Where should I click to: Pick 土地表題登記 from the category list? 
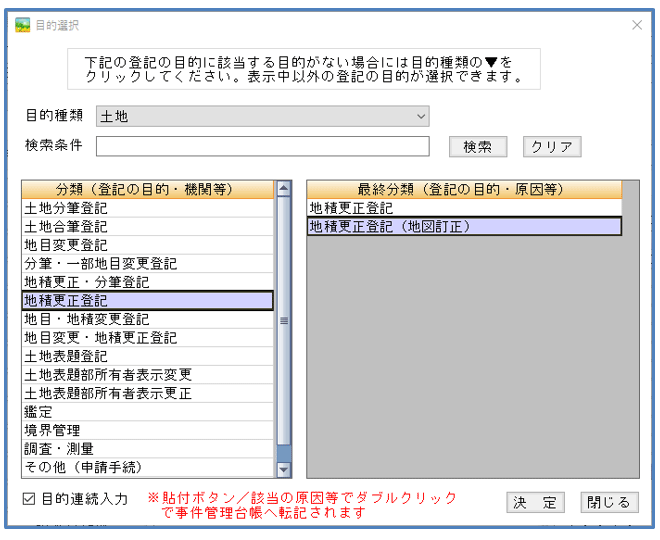coord(147,356)
